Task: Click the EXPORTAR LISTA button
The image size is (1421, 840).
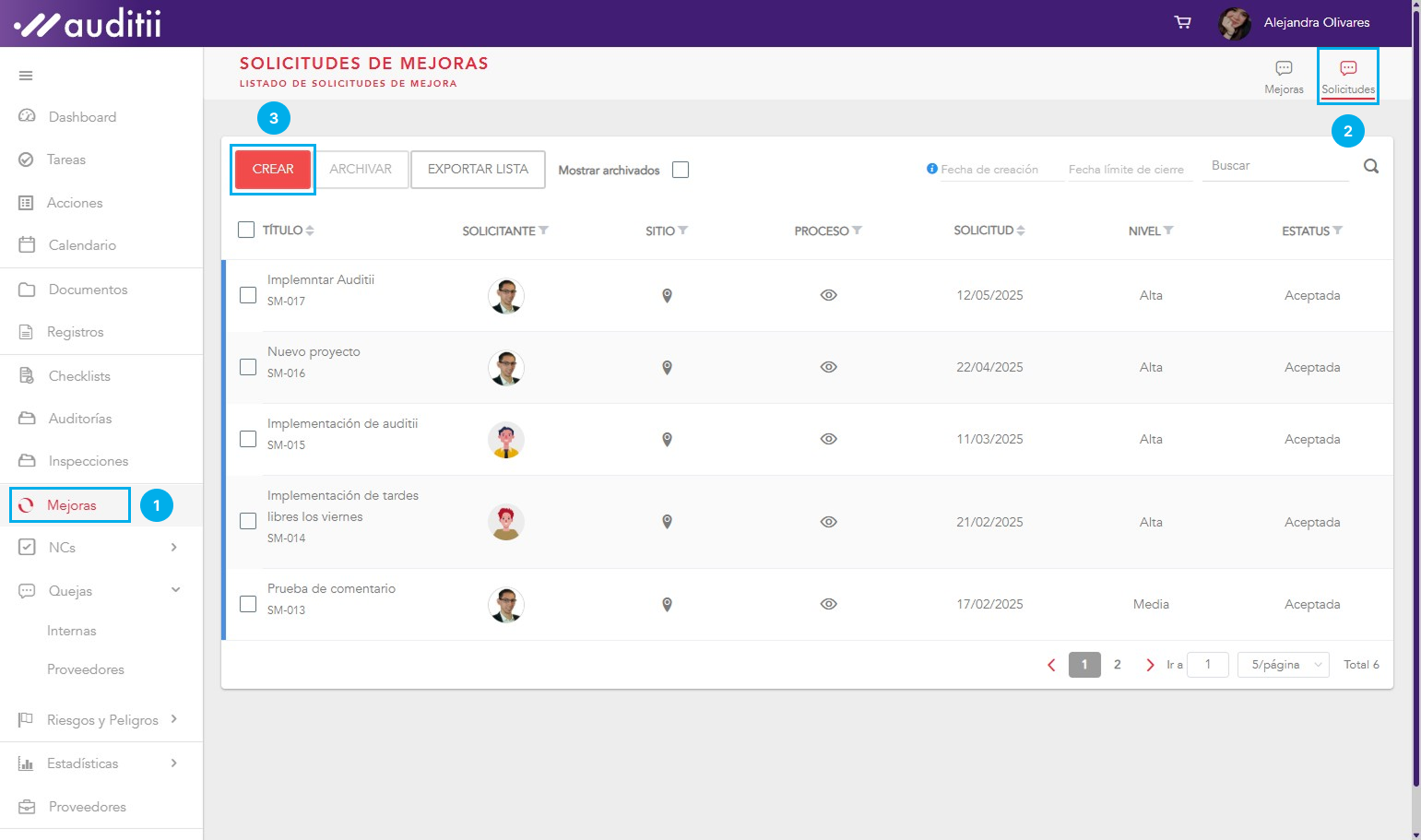Action: (x=478, y=170)
